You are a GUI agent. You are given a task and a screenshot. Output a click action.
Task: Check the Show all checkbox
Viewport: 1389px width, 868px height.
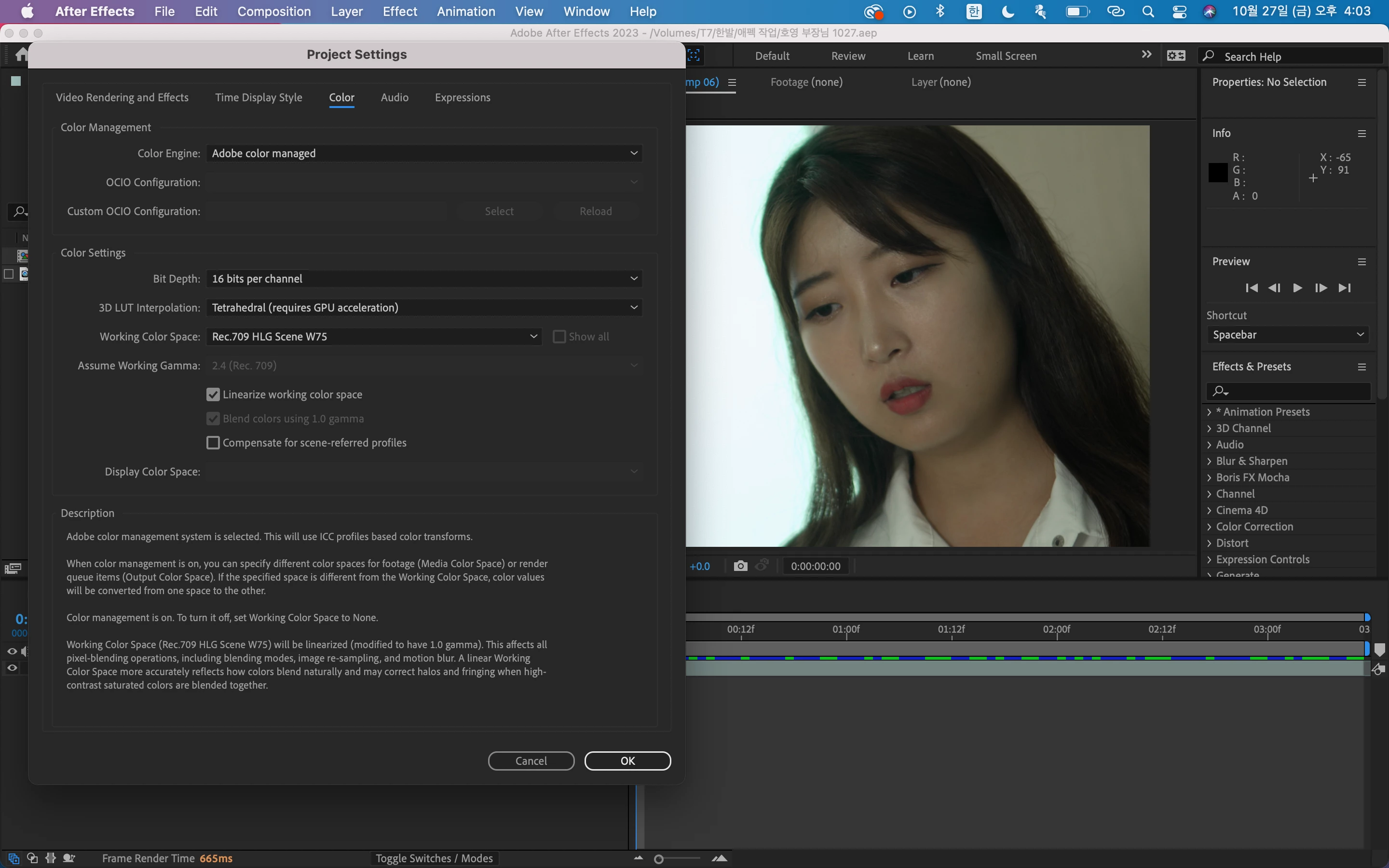tap(559, 337)
